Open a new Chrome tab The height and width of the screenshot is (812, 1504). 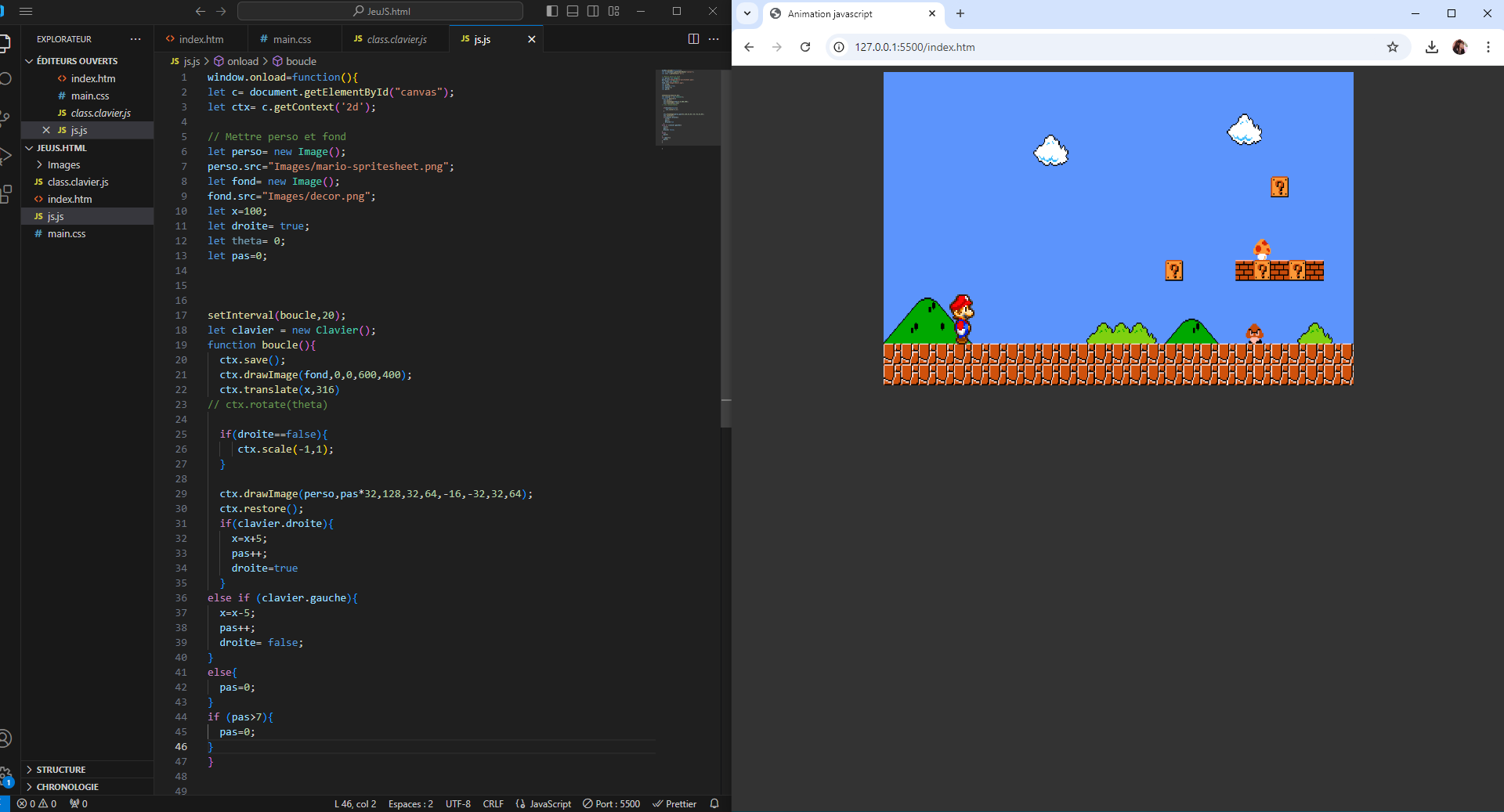tap(960, 13)
